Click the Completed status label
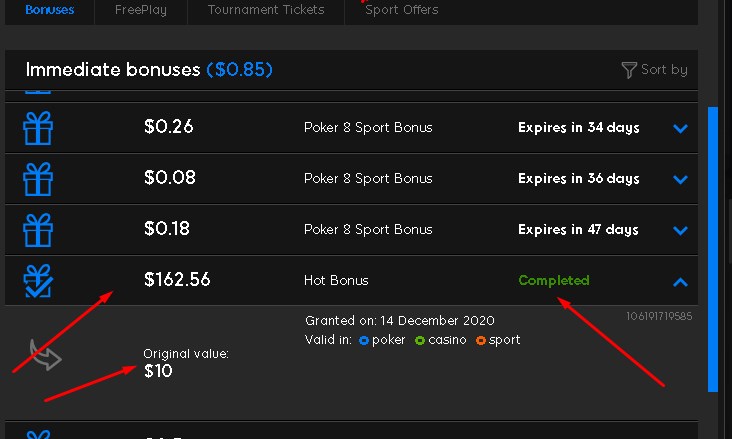 (554, 280)
